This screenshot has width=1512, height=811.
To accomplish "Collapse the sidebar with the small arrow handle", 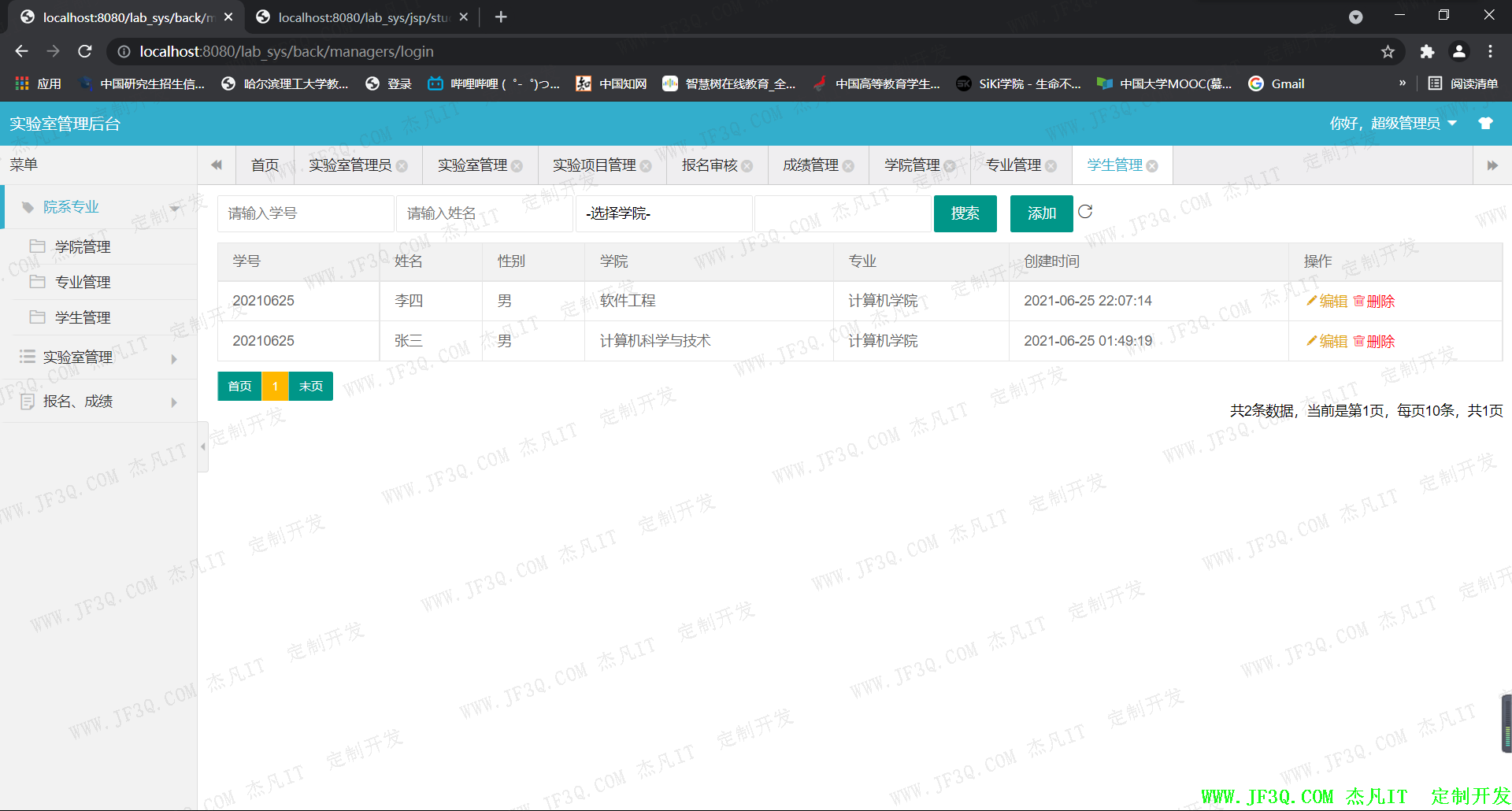I will (x=203, y=446).
